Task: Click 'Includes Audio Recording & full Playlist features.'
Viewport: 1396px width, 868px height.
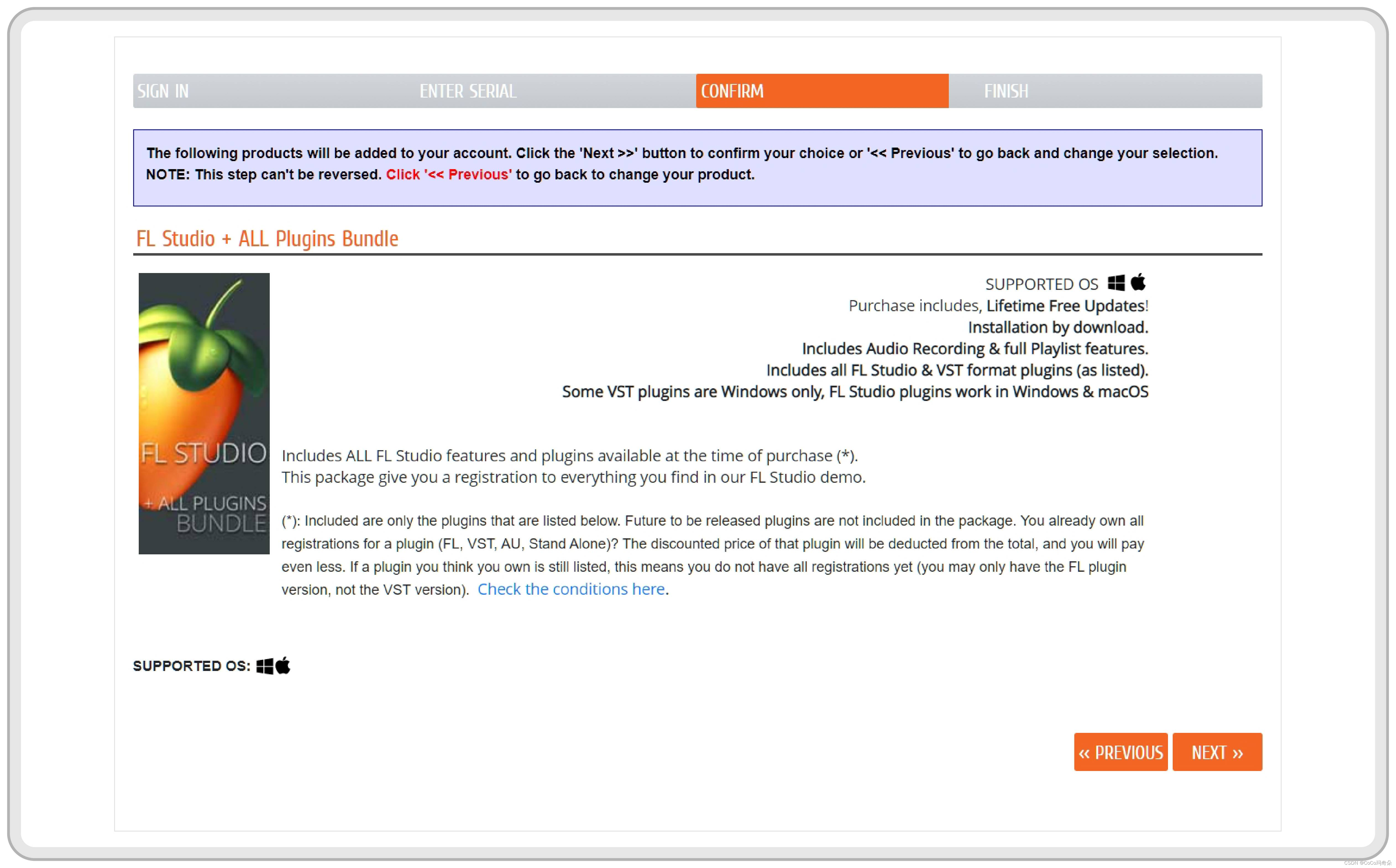Action: [x=975, y=348]
